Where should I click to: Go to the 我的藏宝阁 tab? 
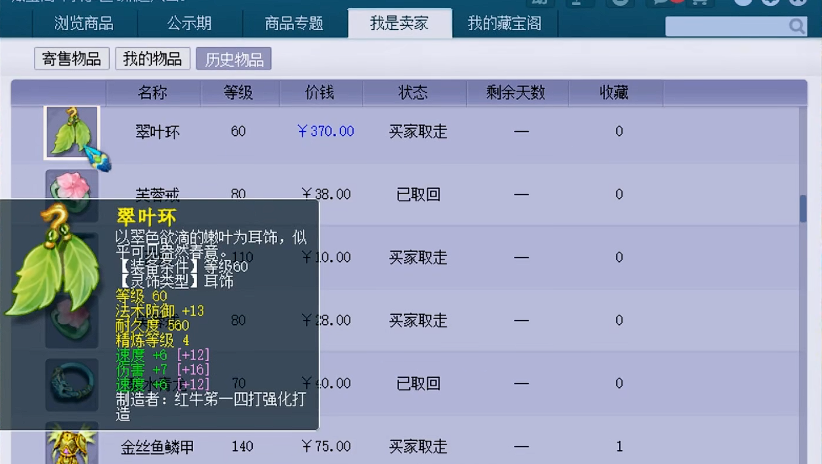pyautogui.click(x=504, y=24)
